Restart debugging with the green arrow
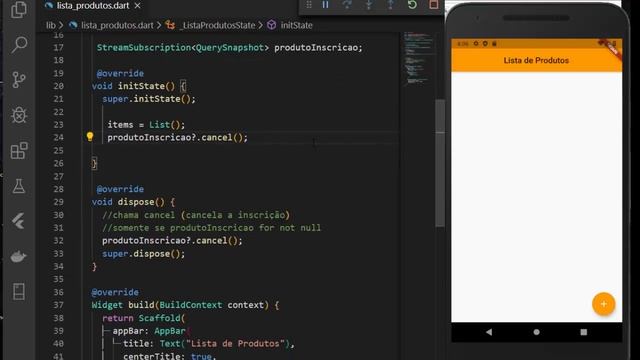This screenshot has width=640, height=360. 412,5
